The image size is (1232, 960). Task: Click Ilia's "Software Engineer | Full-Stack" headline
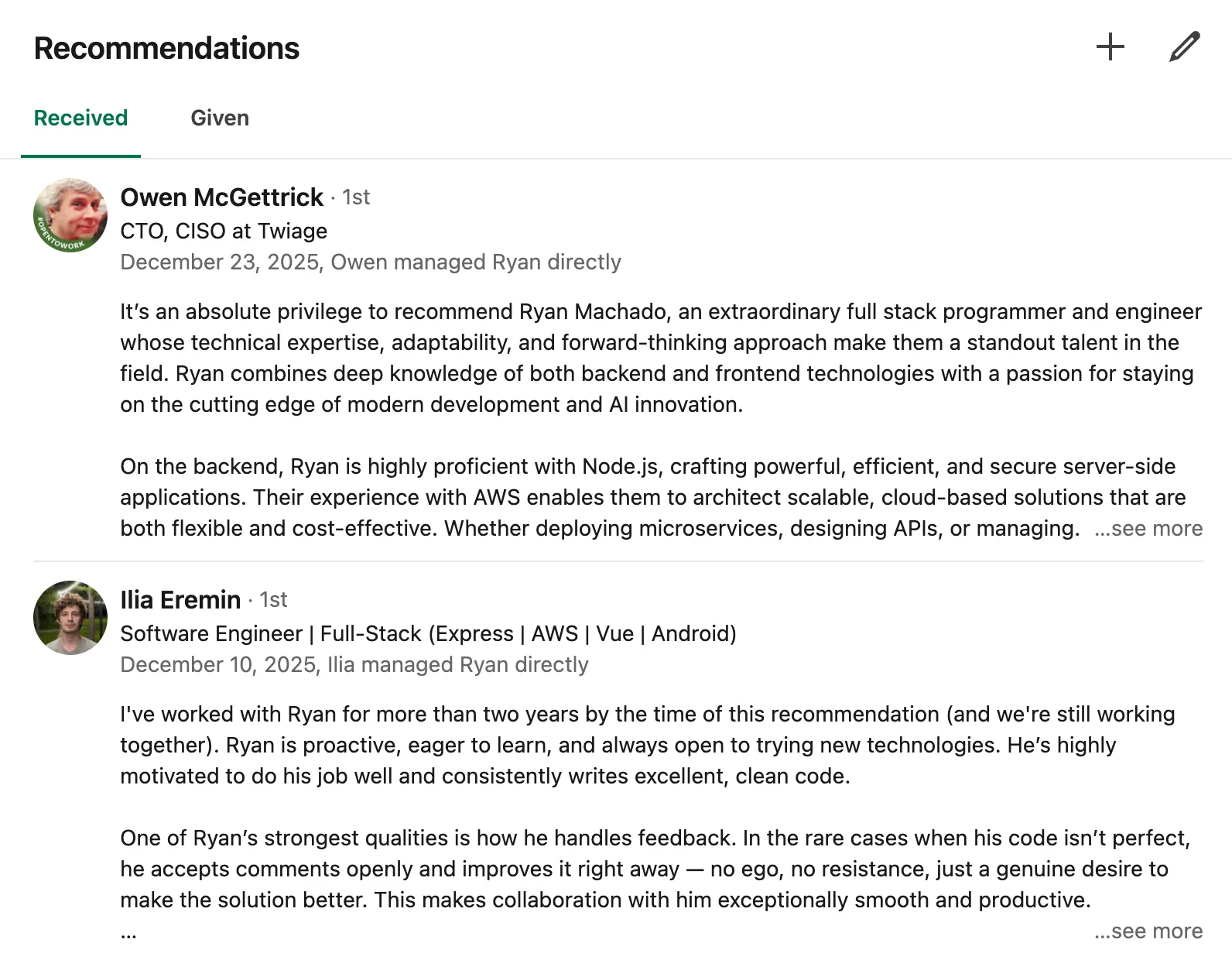click(428, 633)
